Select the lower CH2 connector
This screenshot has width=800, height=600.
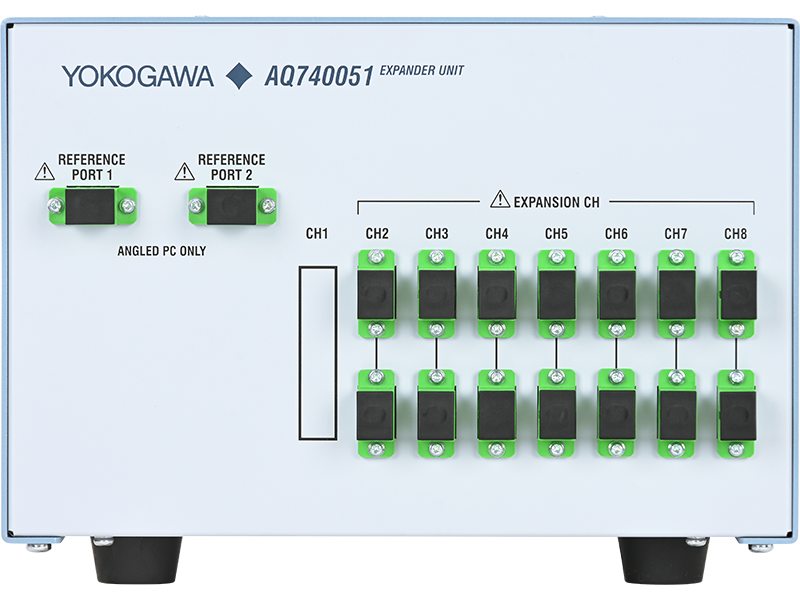pos(377,414)
